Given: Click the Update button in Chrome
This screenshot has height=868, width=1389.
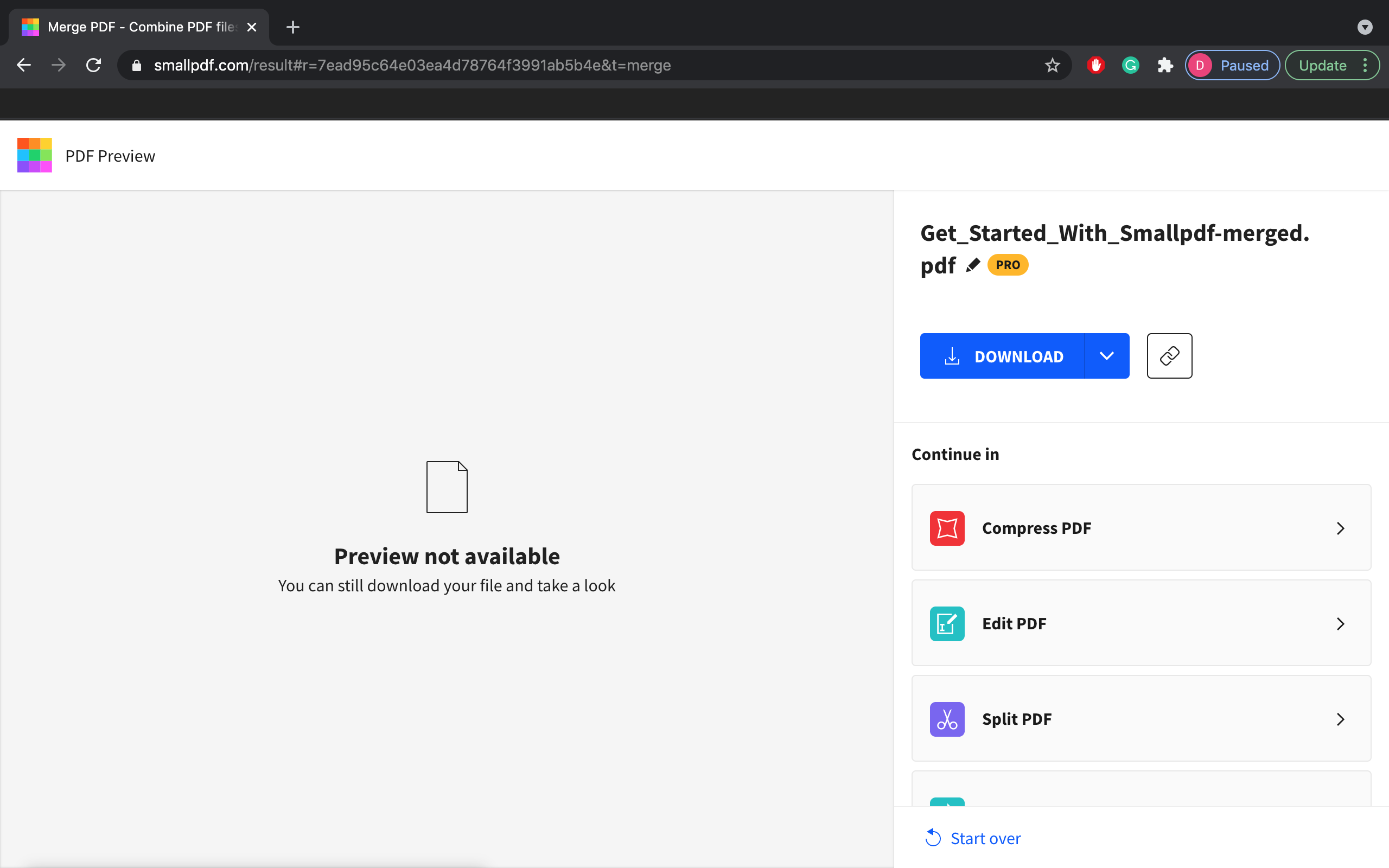Looking at the screenshot, I should 1322,65.
